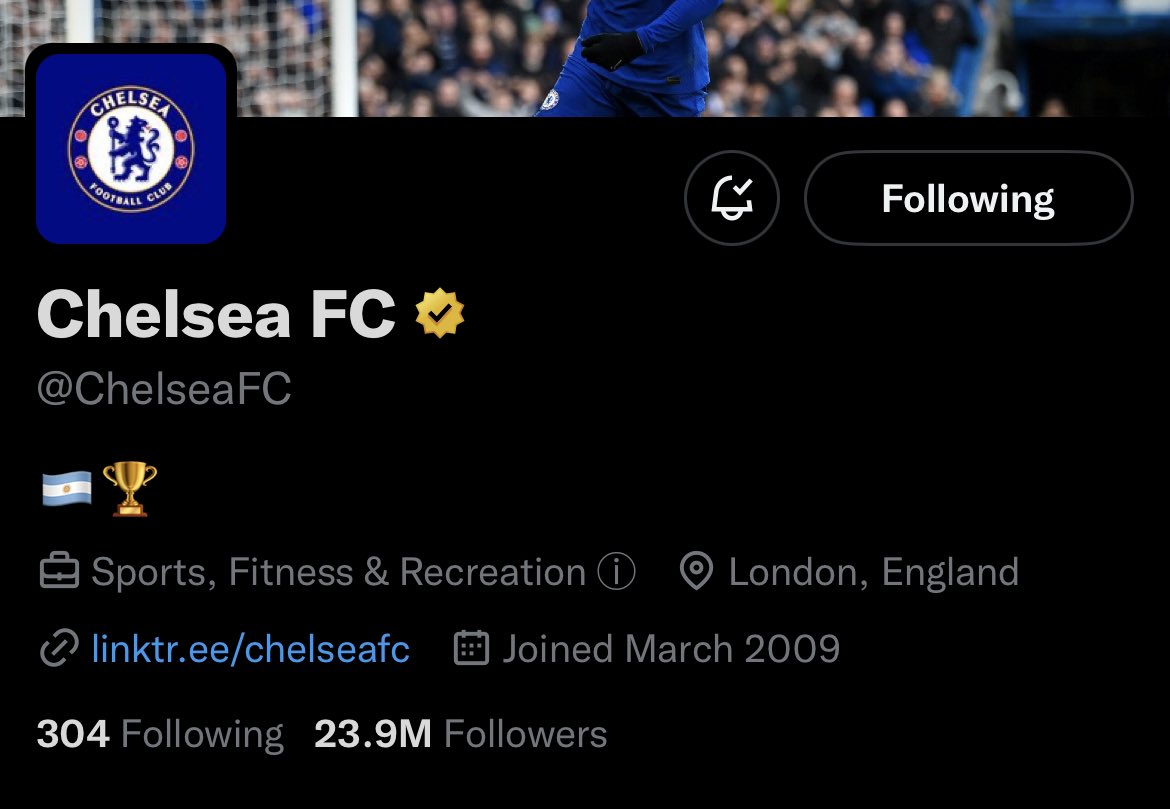This screenshot has height=809, width=1170.
Task: Open the 304 Following list
Action: pyautogui.click(x=160, y=734)
